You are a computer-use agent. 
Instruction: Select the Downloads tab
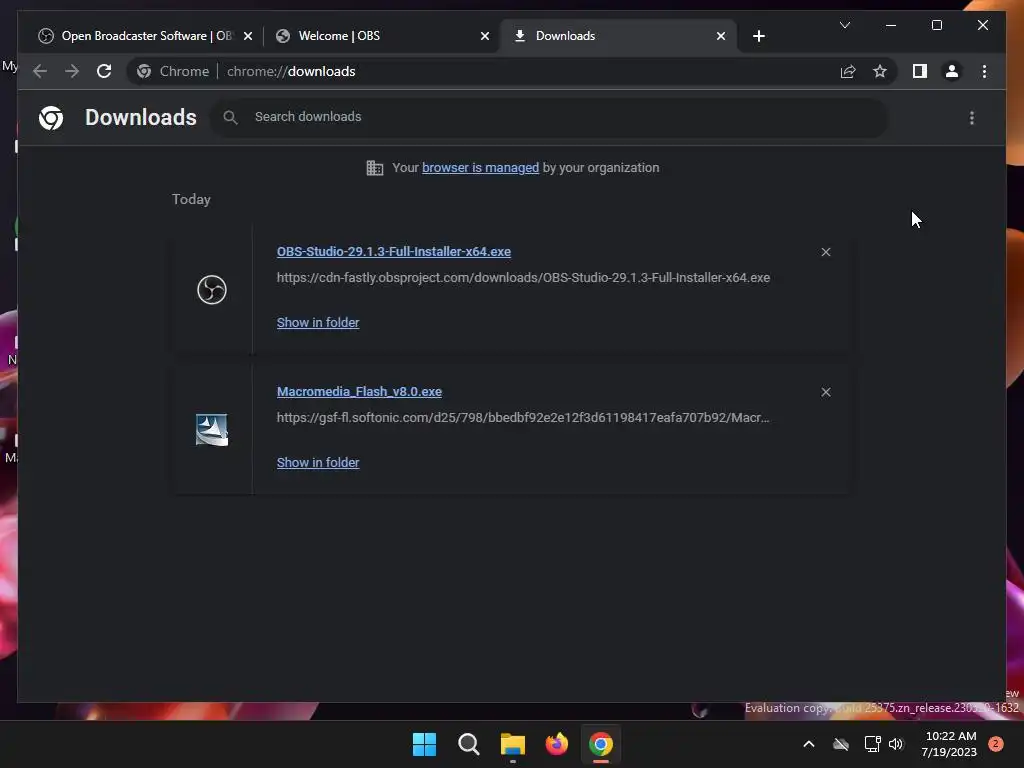point(618,36)
